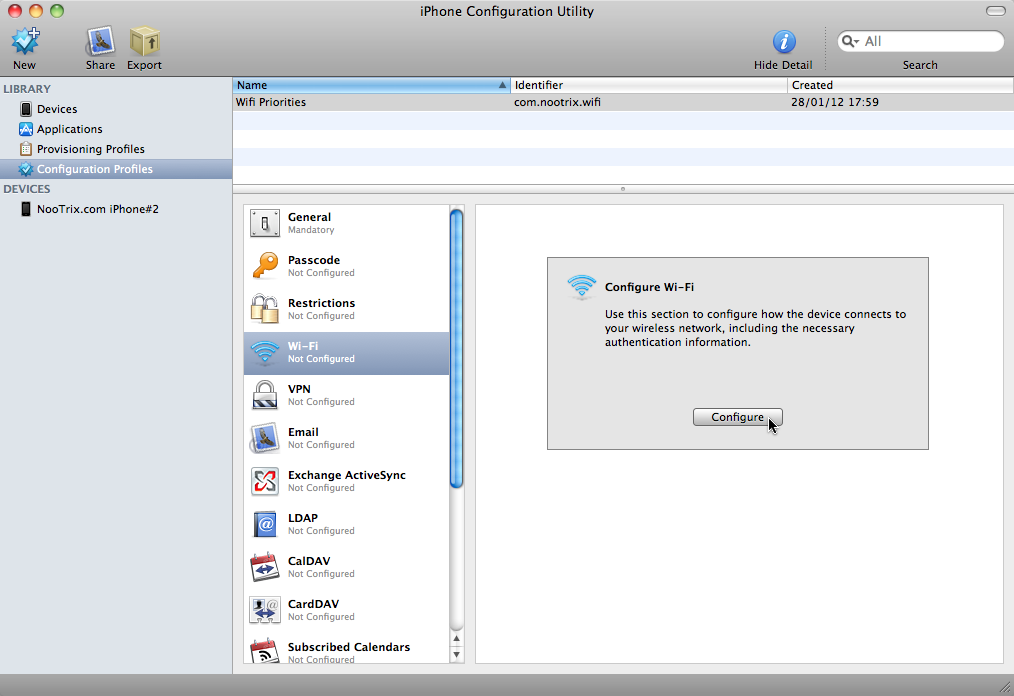Image resolution: width=1014 pixels, height=696 pixels.
Task: Open the search scope magnifier dropdown
Action: coord(850,41)
